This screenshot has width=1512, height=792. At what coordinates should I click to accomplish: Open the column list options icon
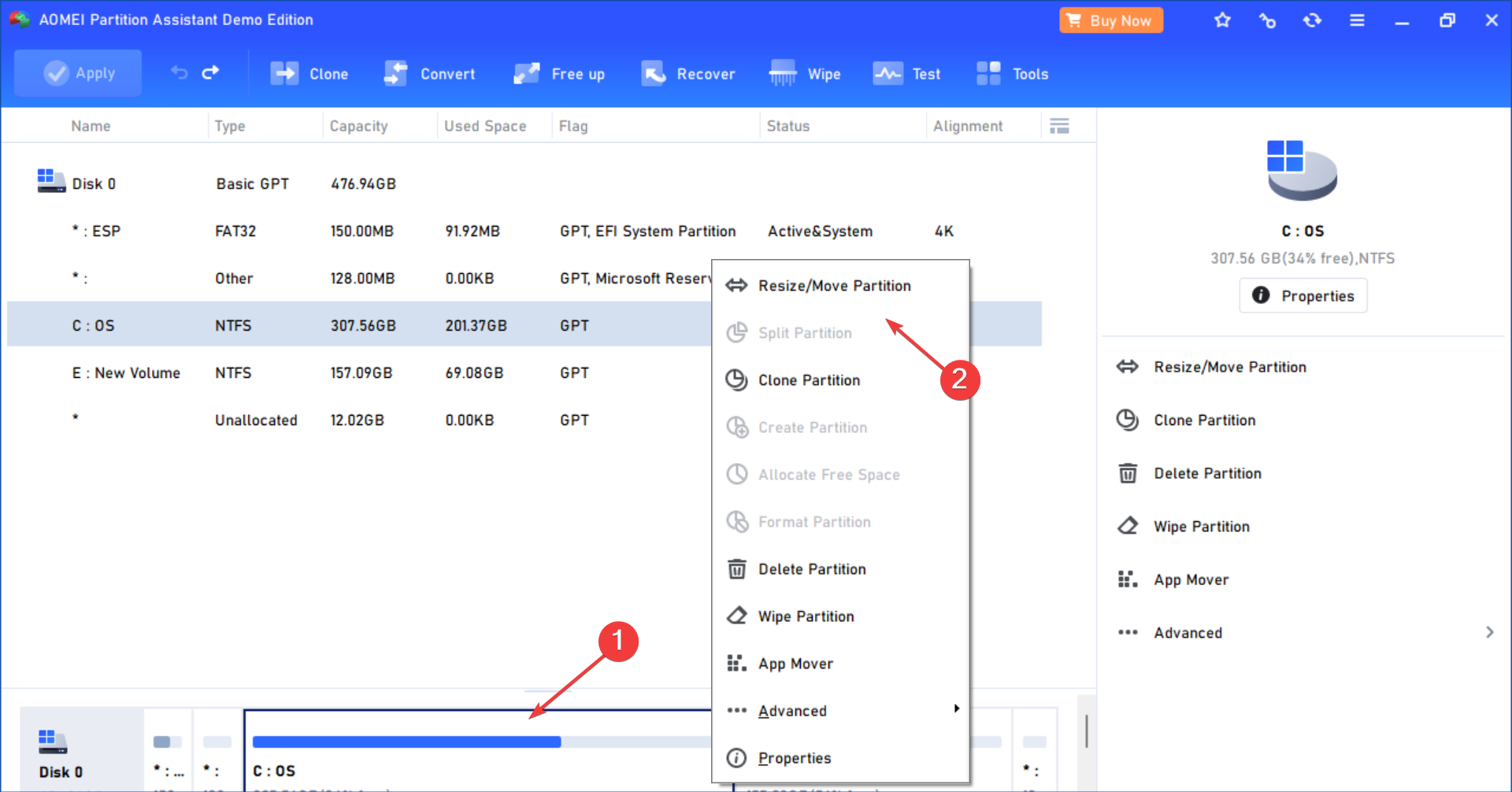(x=1059, y=125)
